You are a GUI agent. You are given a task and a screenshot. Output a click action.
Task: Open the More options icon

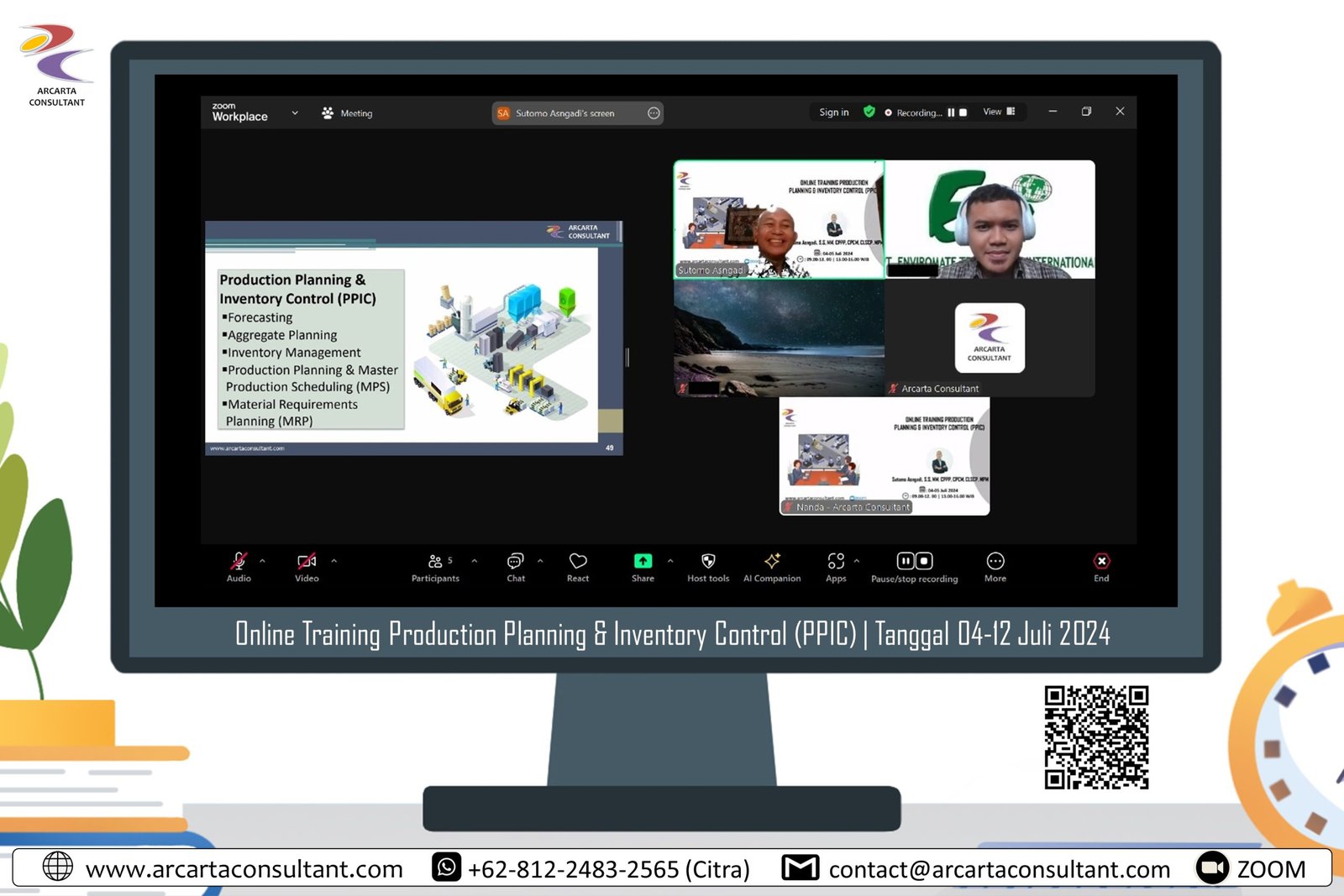995,562
